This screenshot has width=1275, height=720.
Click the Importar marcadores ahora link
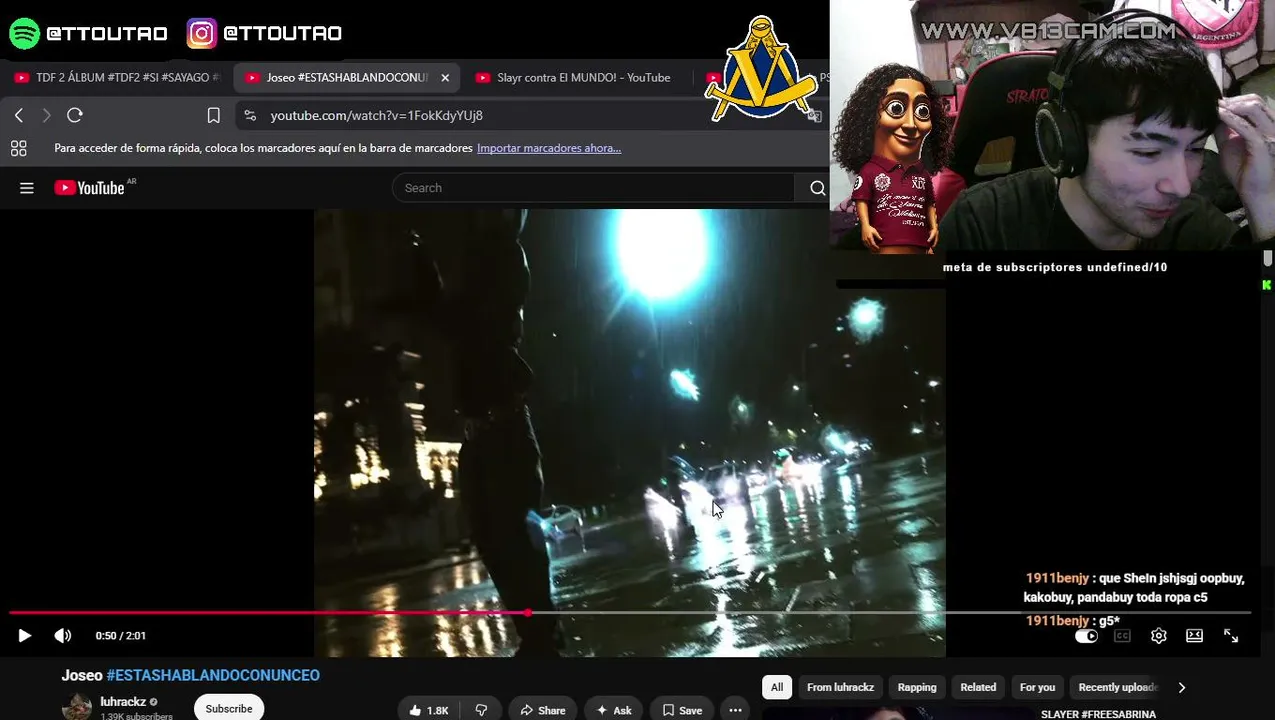[549, 148]
